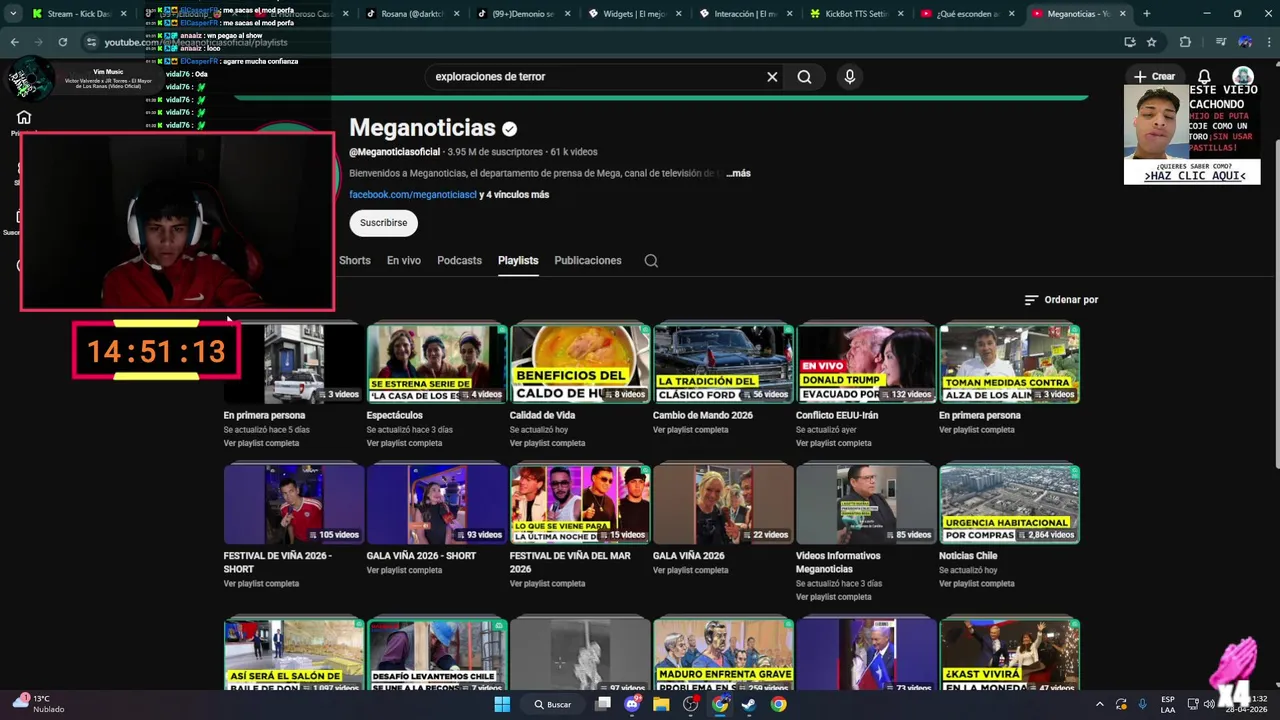Start voice search with microphone icon
Viewport: 1280px width, 720px height.
coord(850,77)
